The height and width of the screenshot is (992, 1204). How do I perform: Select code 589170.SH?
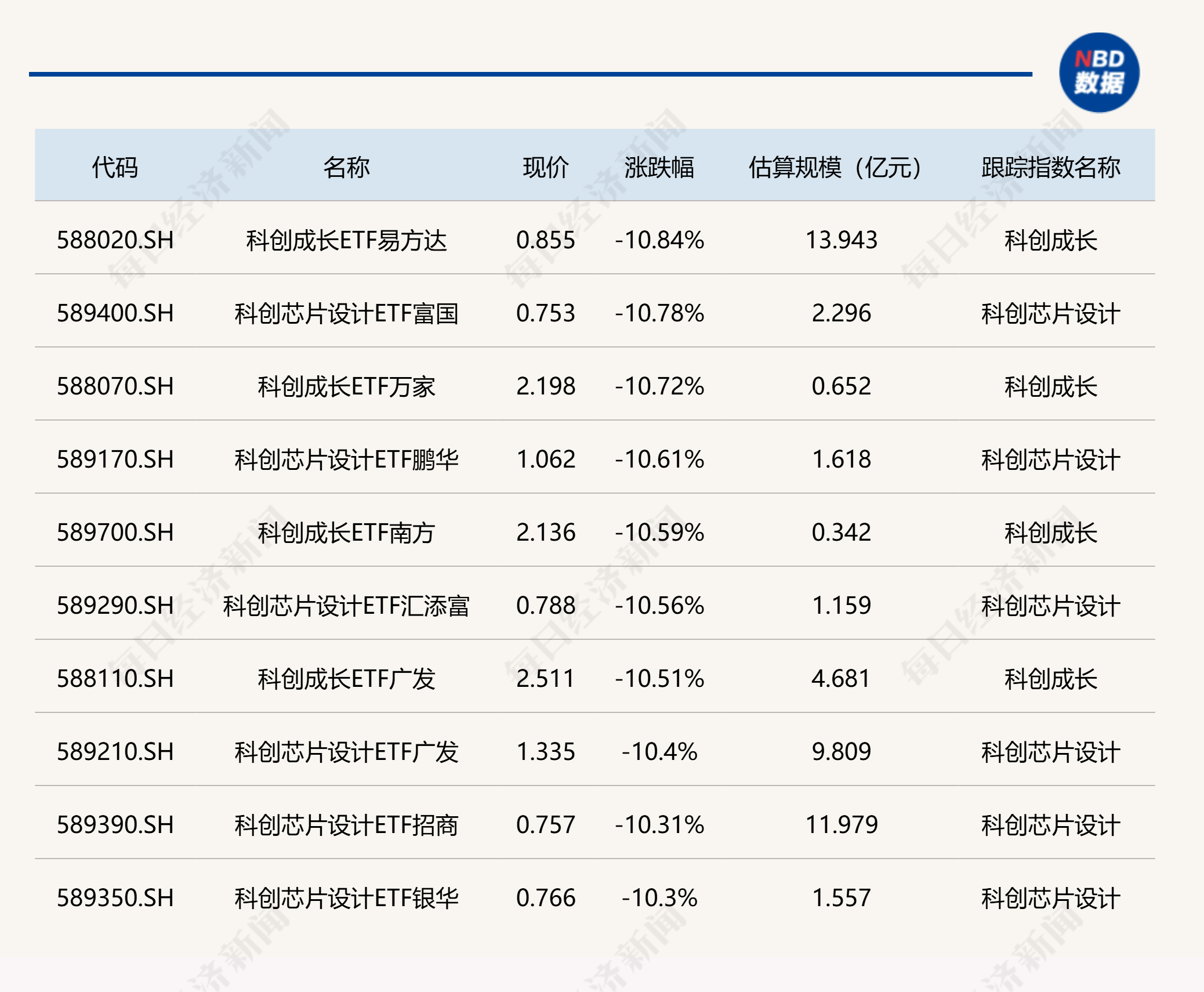point(115,459)
